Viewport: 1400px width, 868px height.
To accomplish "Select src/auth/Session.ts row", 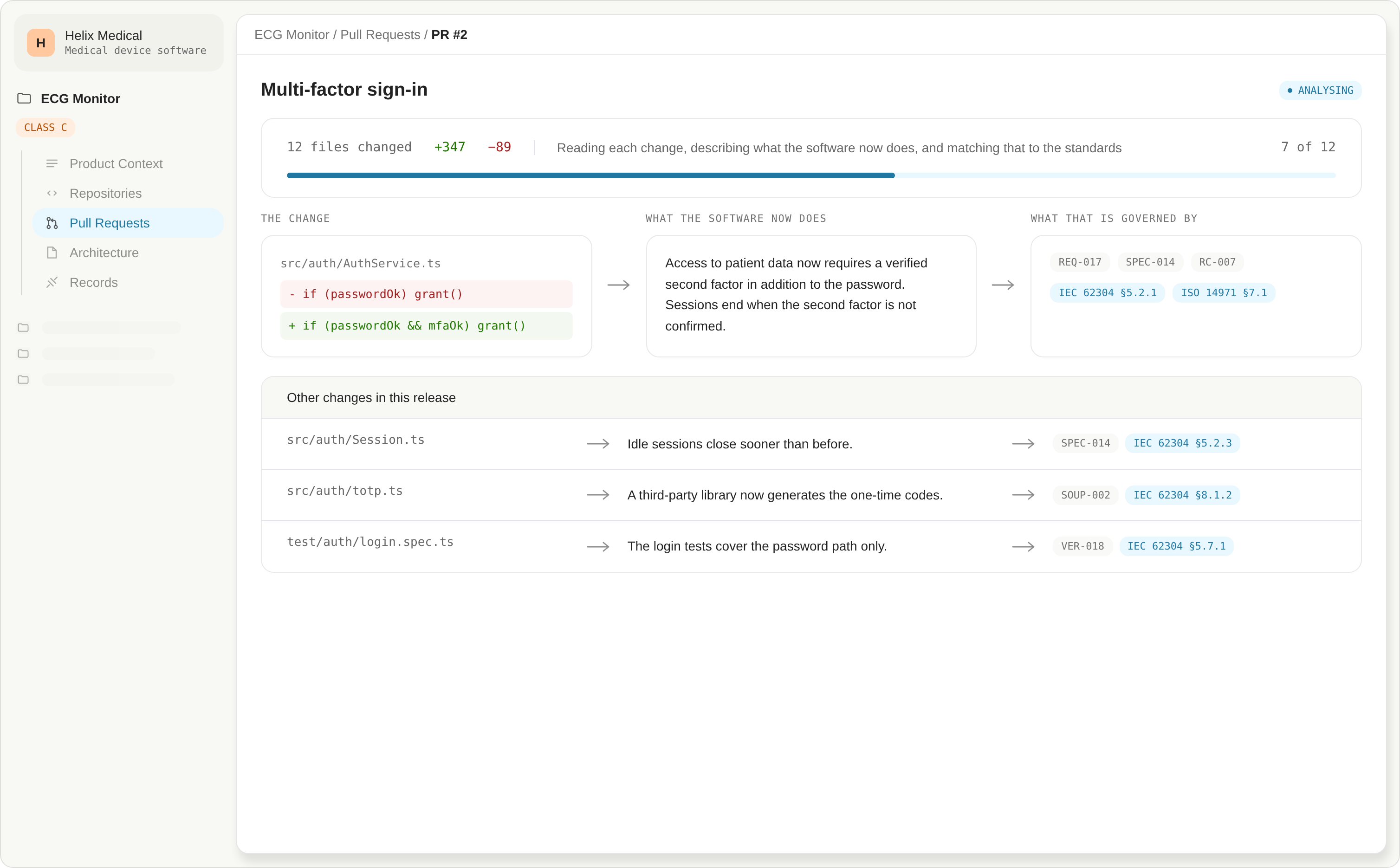I will point(810,444).
